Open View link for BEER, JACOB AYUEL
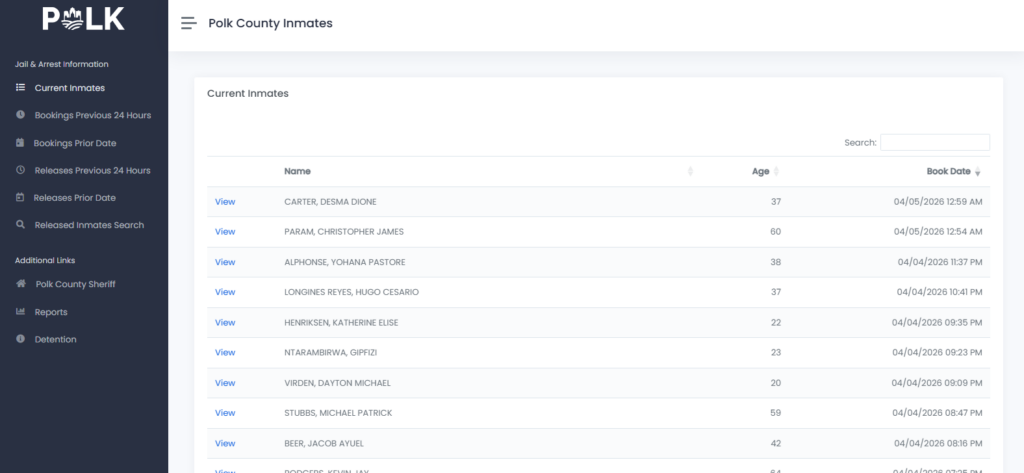This screenshot has width=1024, height=473. tap(225, 443)
